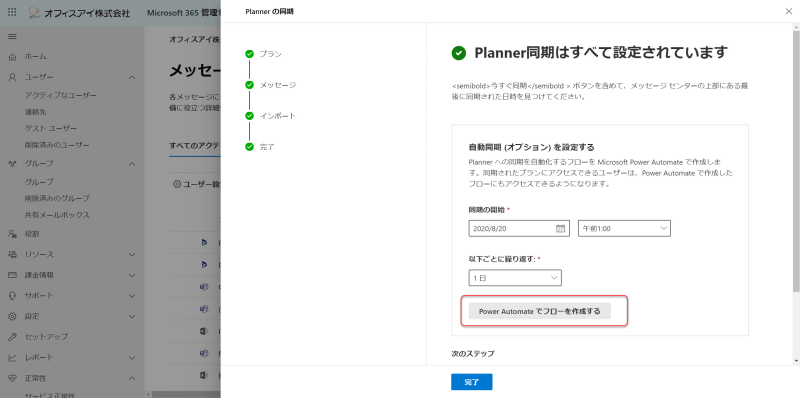The image size is (800, 398).
Task: Click the 2020/8/20 date input field
Action: (x=519, y=229)
